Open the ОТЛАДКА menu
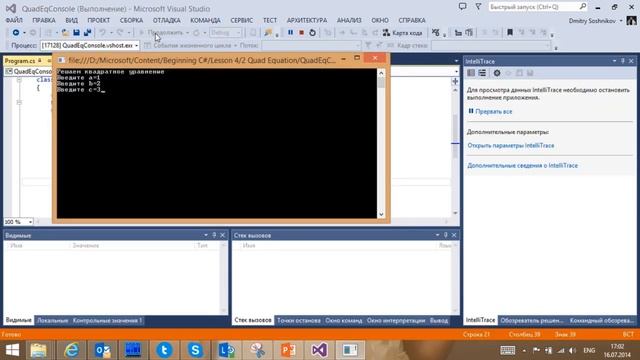Viewport: 640px width, 360px height. (167, 20)
